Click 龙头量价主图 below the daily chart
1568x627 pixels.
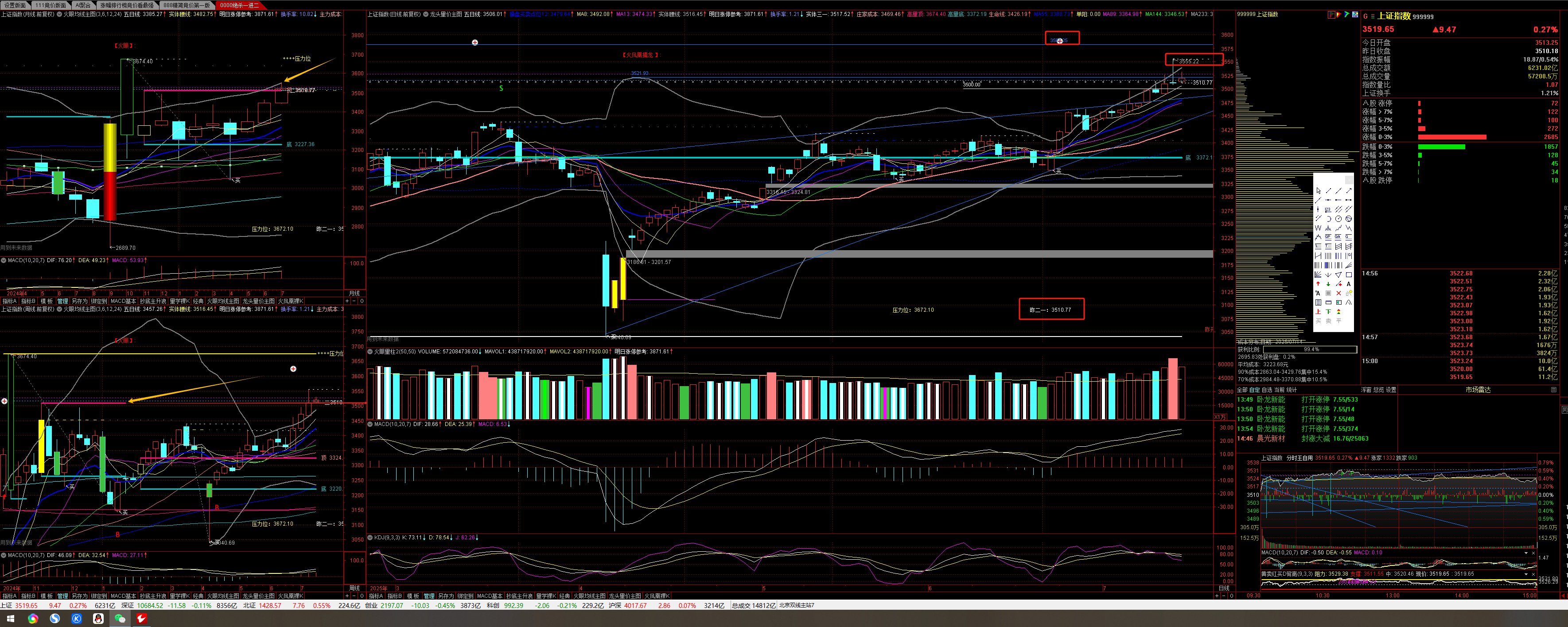click(x=625, y=596)
